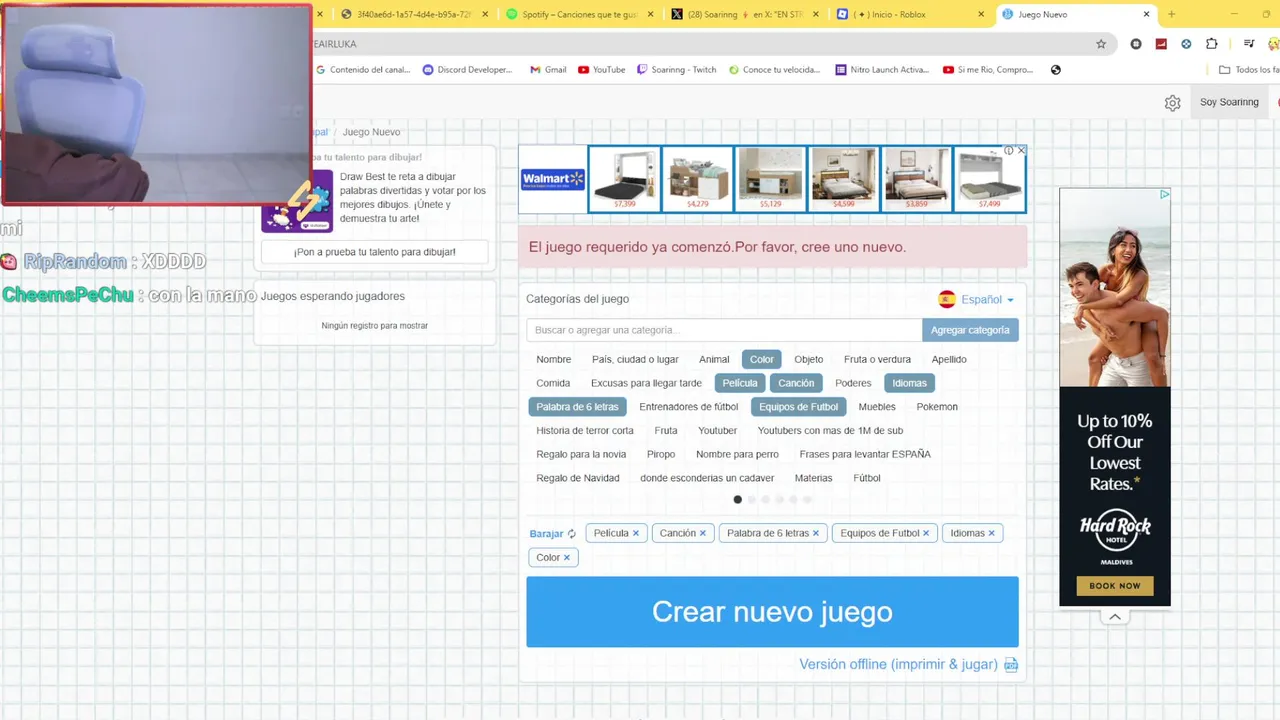Open the browser extensions puzzle icon
Image resolution: width=1280 pixels, height=720 pixels.
click(1211, 44)
